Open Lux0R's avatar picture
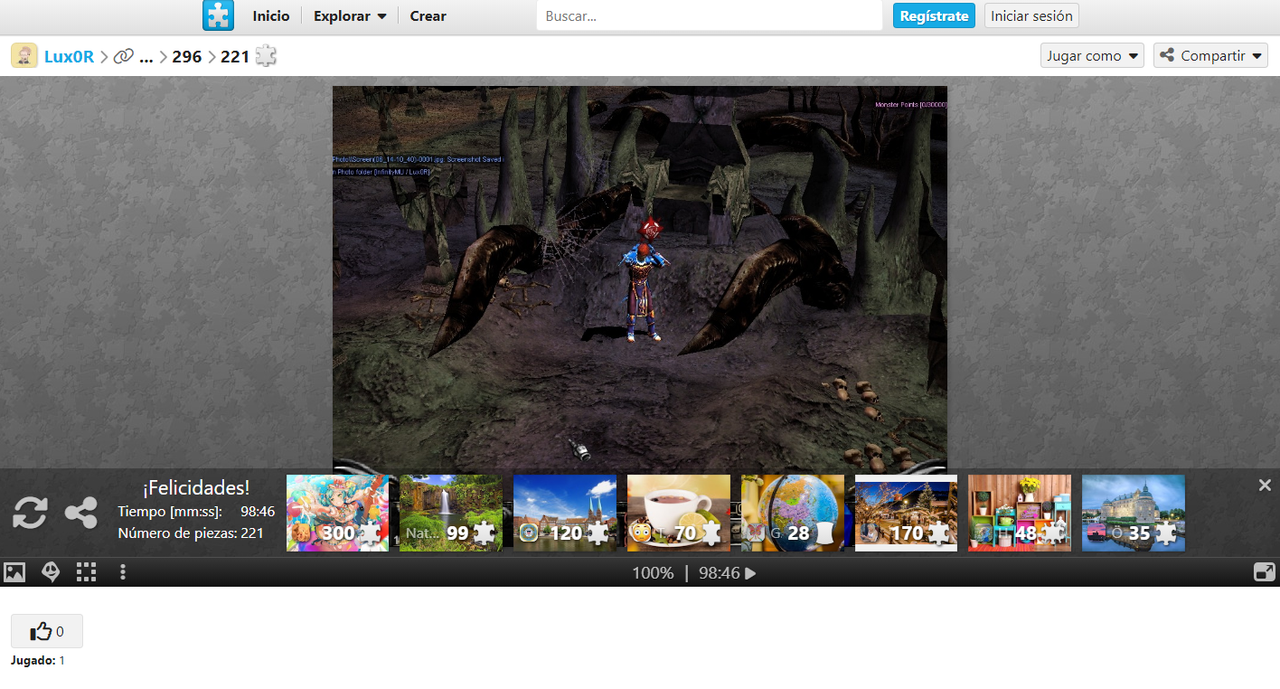 coord(24,56)
